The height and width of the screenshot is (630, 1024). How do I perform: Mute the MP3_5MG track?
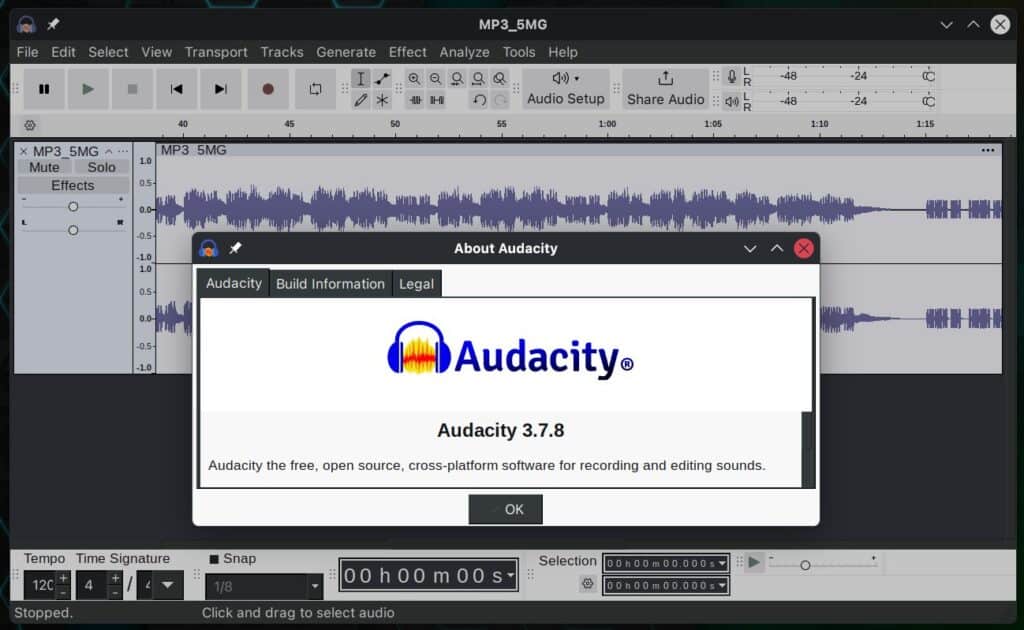click(x=44, y=167)
